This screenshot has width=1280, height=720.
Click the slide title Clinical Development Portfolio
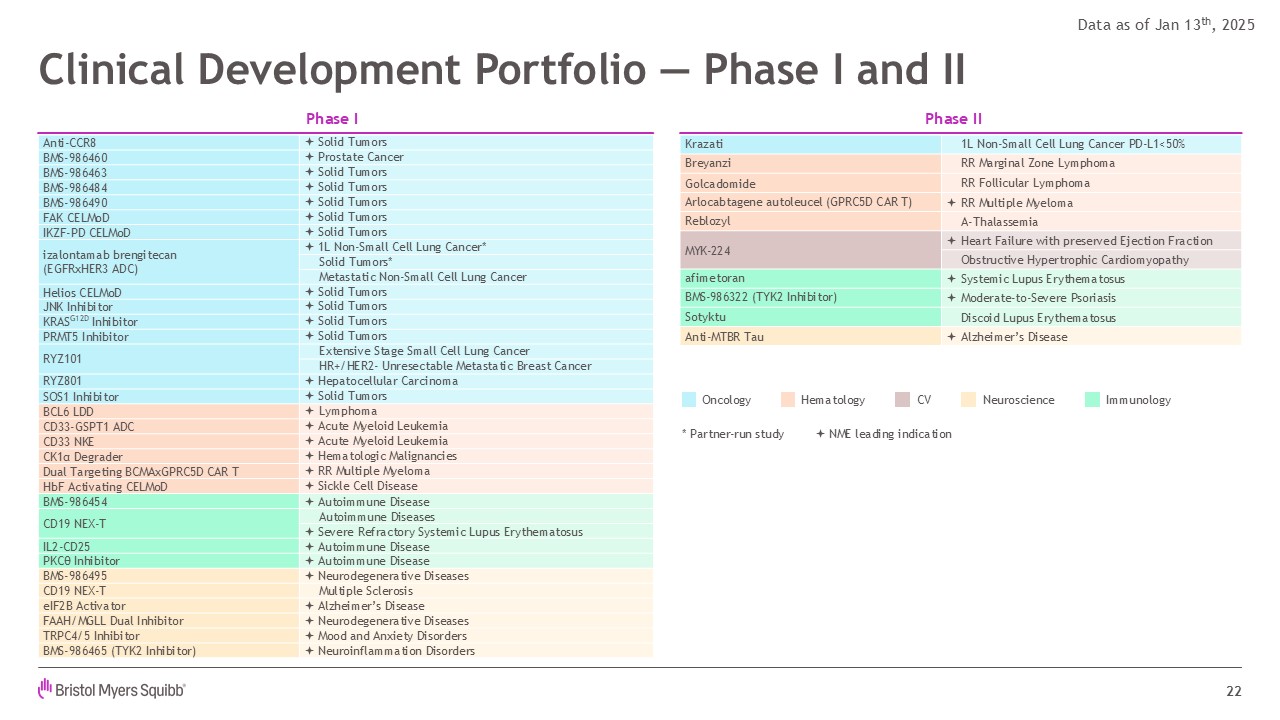tap(501, 69)
